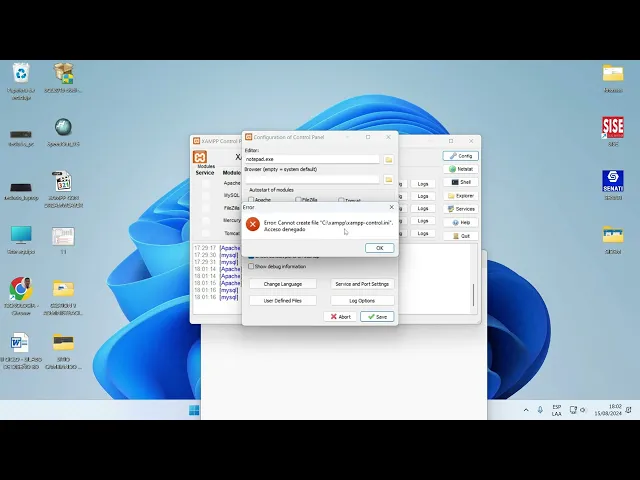Click the Abort button with the red X
Viewport: 640px width, 480px height.
[340, 317]
